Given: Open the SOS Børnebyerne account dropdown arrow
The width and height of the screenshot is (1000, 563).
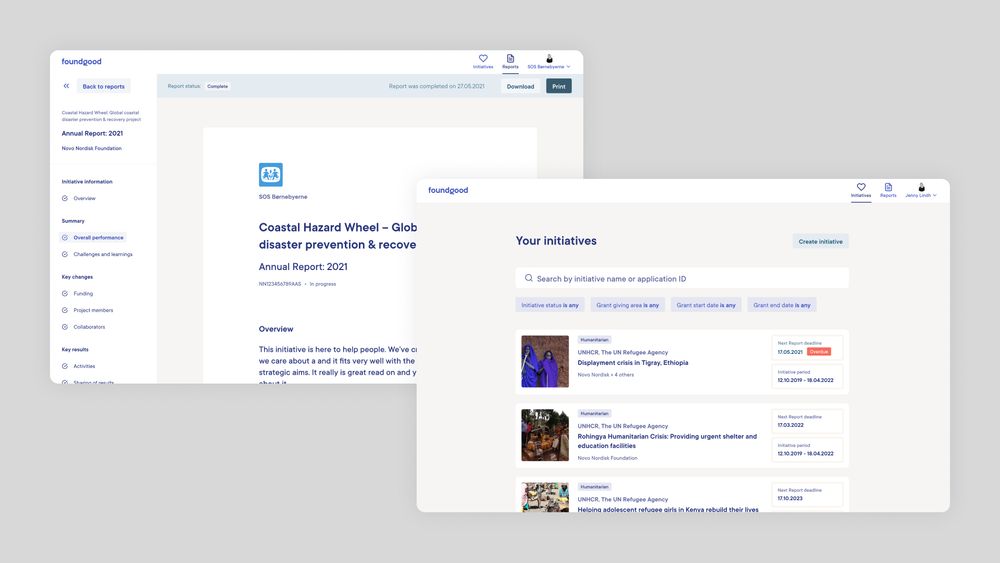Looking at the screenshot, I should (568, 67).
